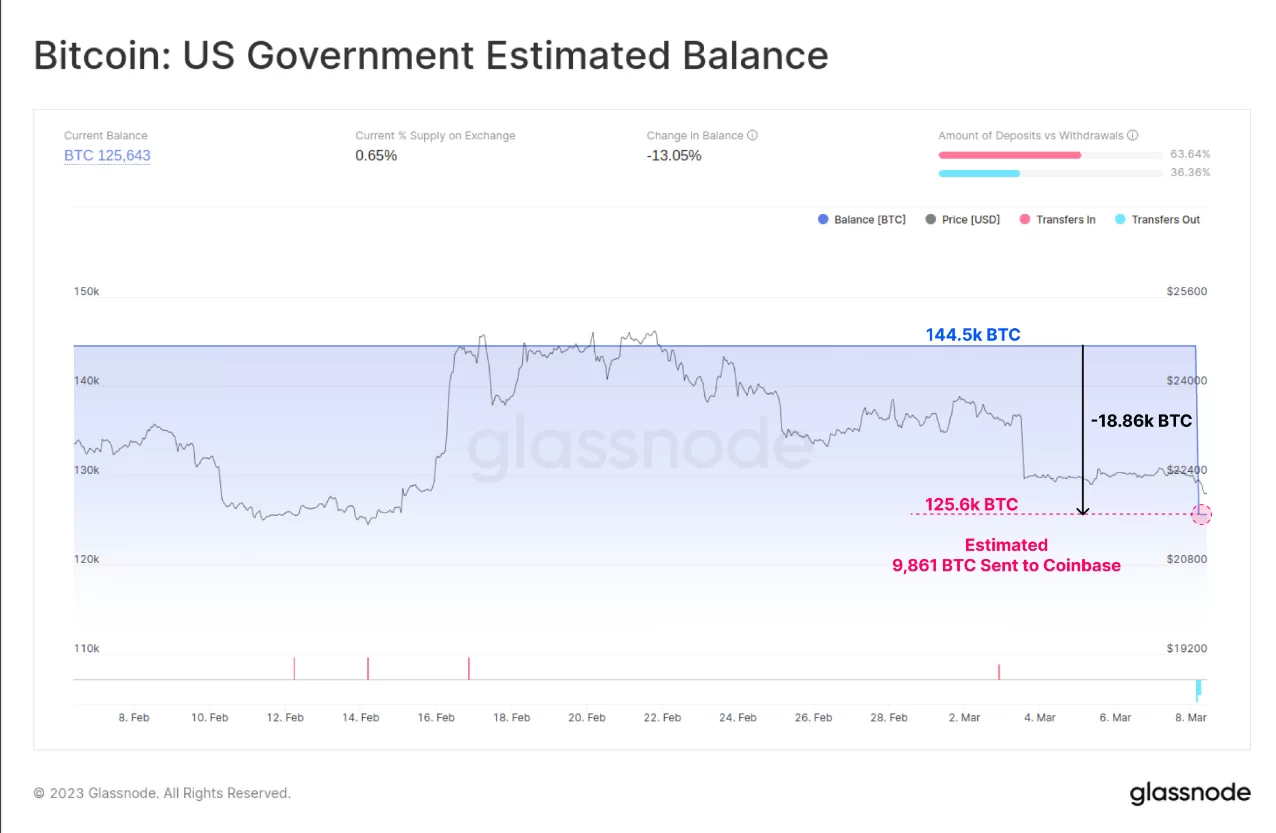The width and height of the screenshot is (1276, 833).
Task: Hide the Transfers Out series label
Action: click(x=1165, y=220)
